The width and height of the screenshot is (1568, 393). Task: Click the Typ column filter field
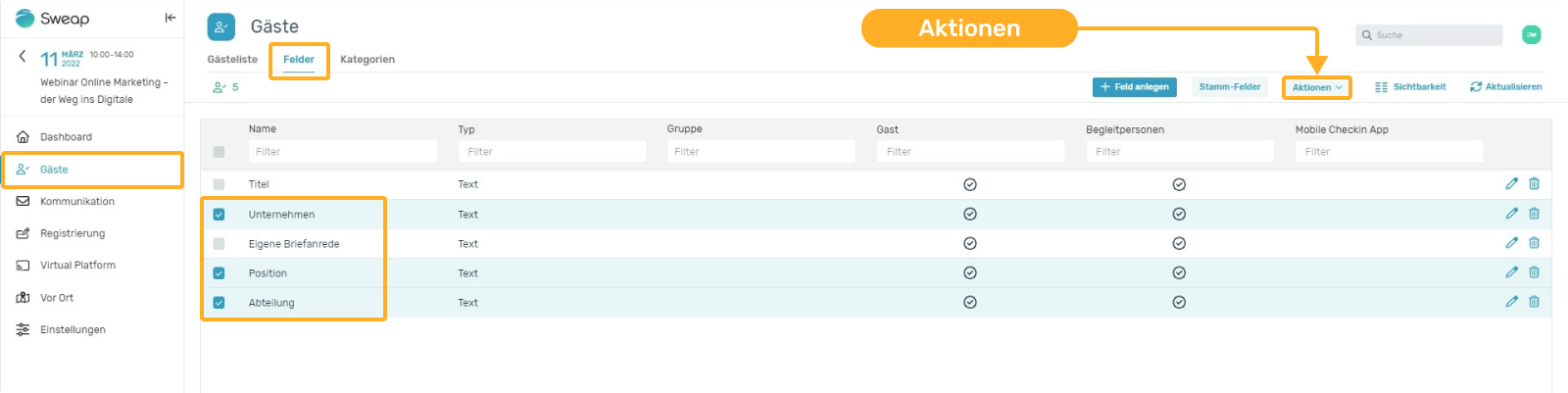(552, 152)
